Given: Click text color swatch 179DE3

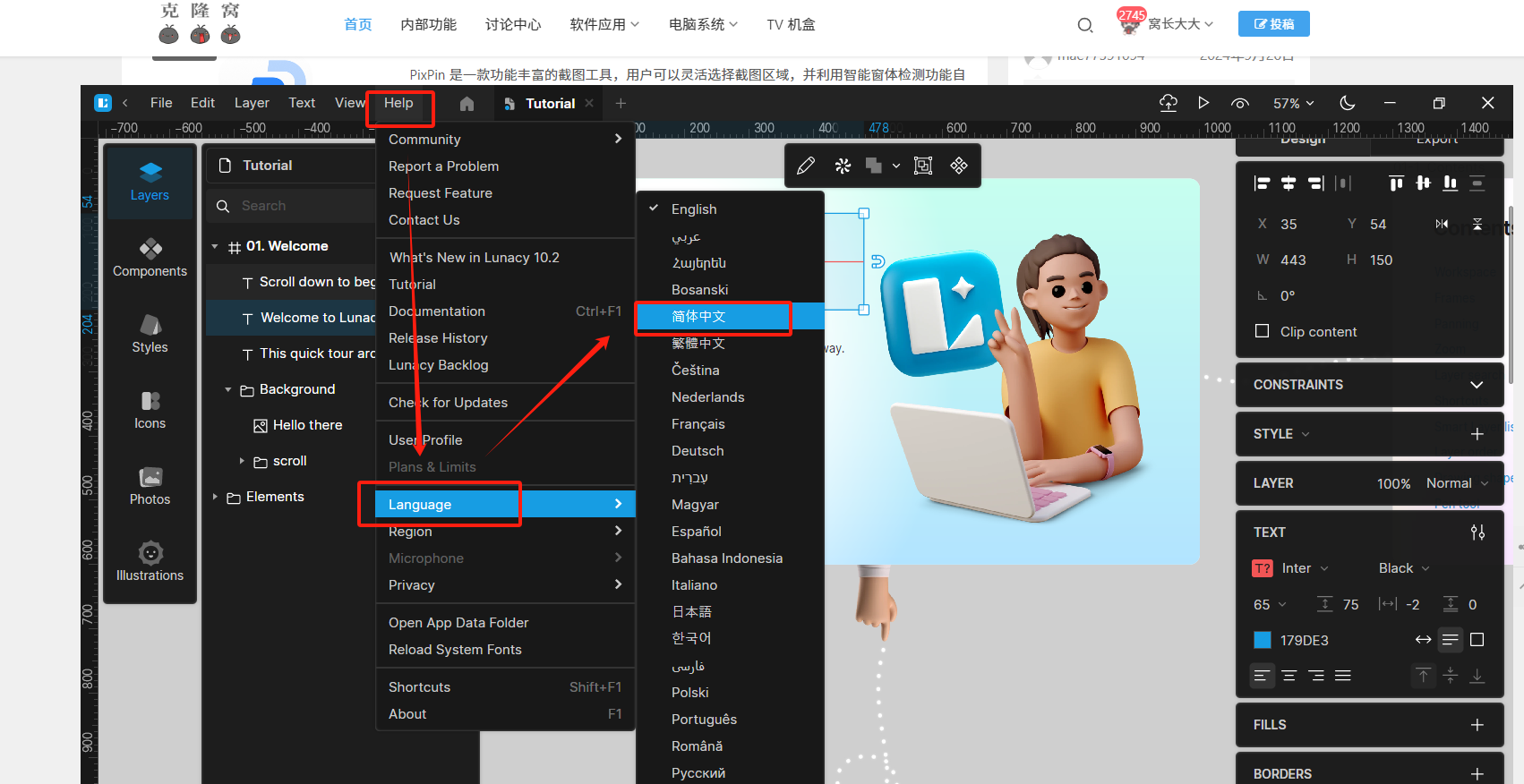Looking at the screenshot, I should click(1263, 640).
